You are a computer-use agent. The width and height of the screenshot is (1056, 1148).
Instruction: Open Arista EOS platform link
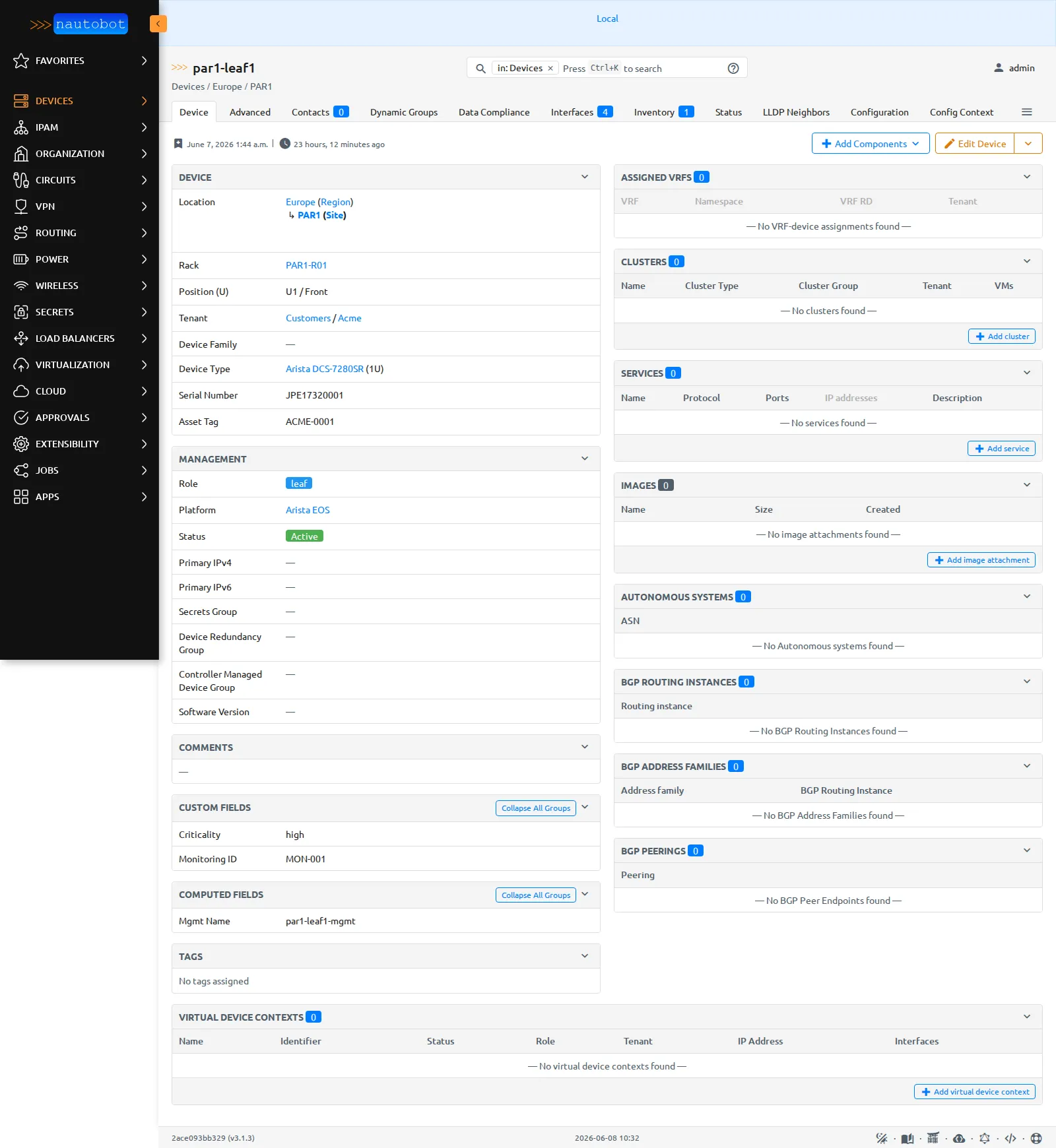click(x=308, y=510)
